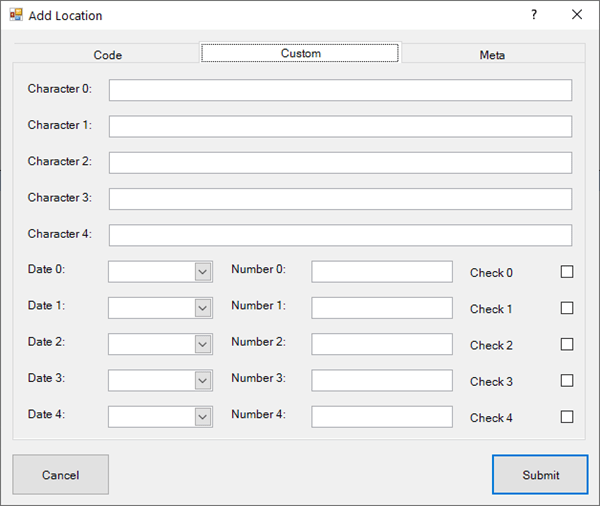The image size is (600, 506).
Task: Click the Cancel button
Action: [61, 475]
